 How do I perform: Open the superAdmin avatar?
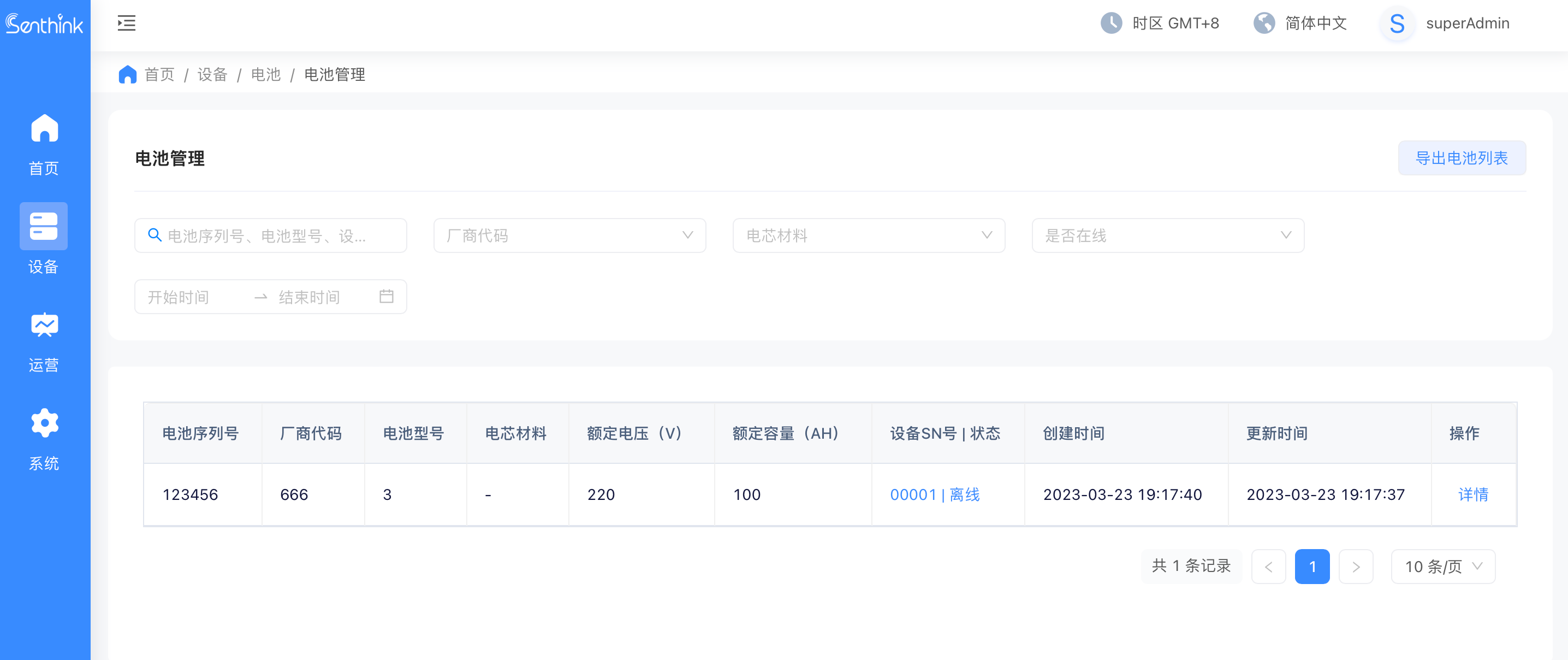(1397, 24)
